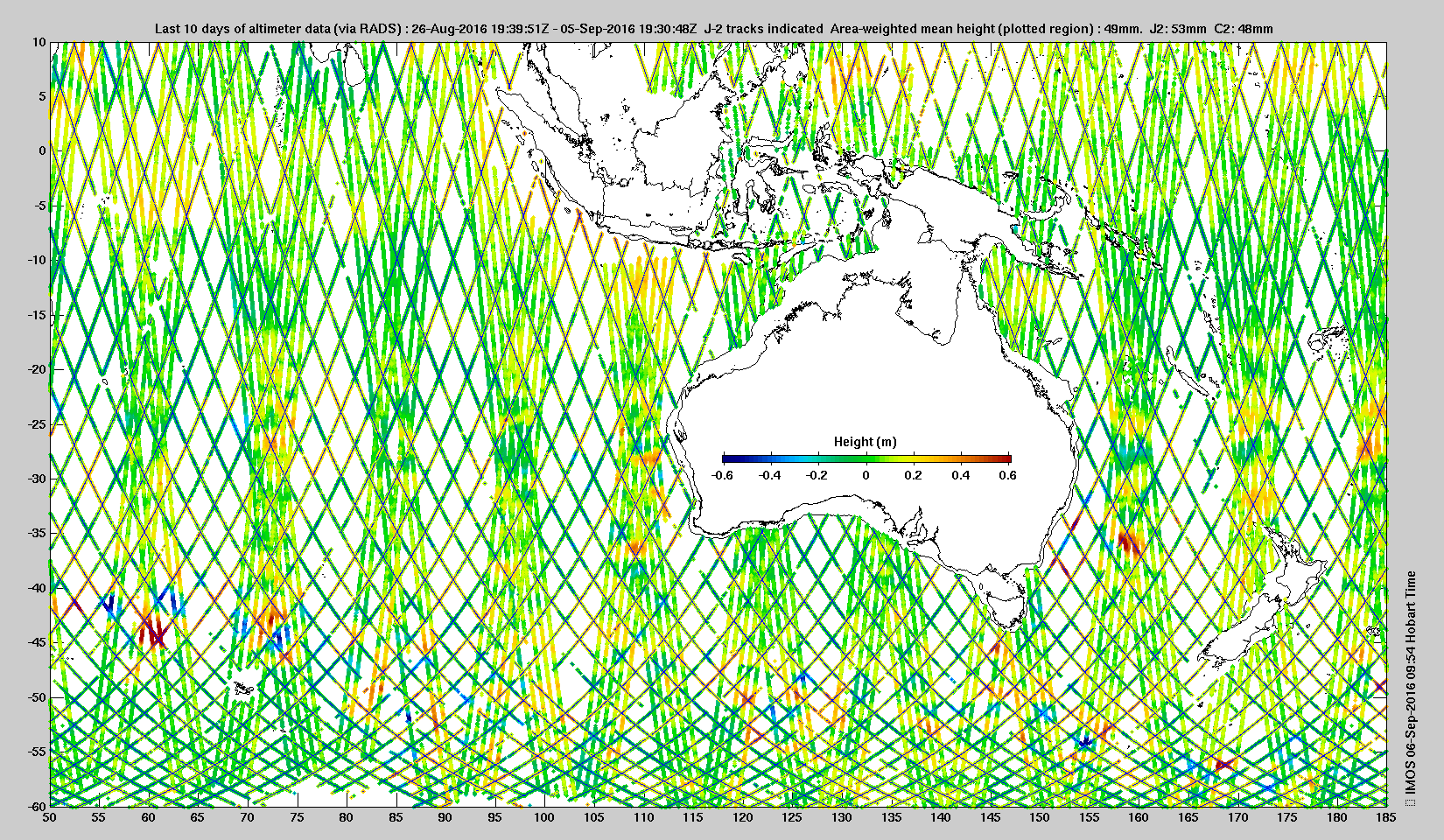Select the negative '-0.2' colorbar label
Image resolution: width=1444 pixels, height=840 pixels.
(817, 475)
